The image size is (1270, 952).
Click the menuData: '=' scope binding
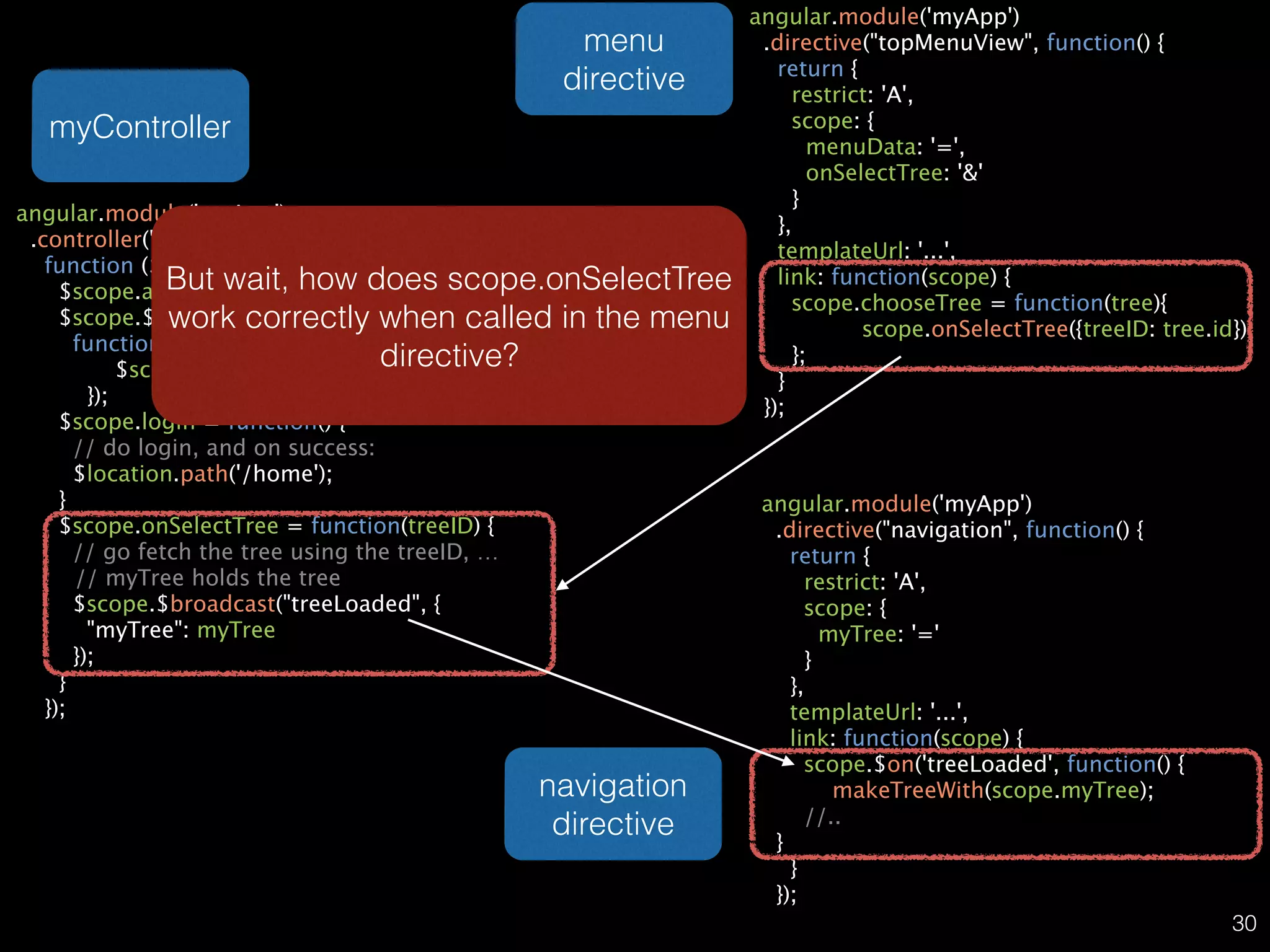884,147
